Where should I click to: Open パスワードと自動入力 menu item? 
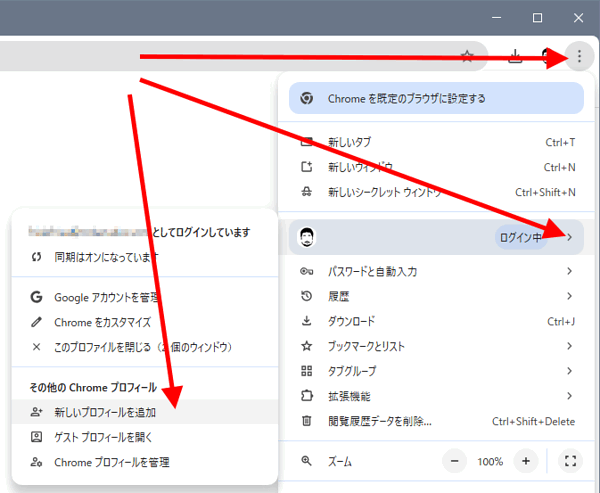pos(436,271)
